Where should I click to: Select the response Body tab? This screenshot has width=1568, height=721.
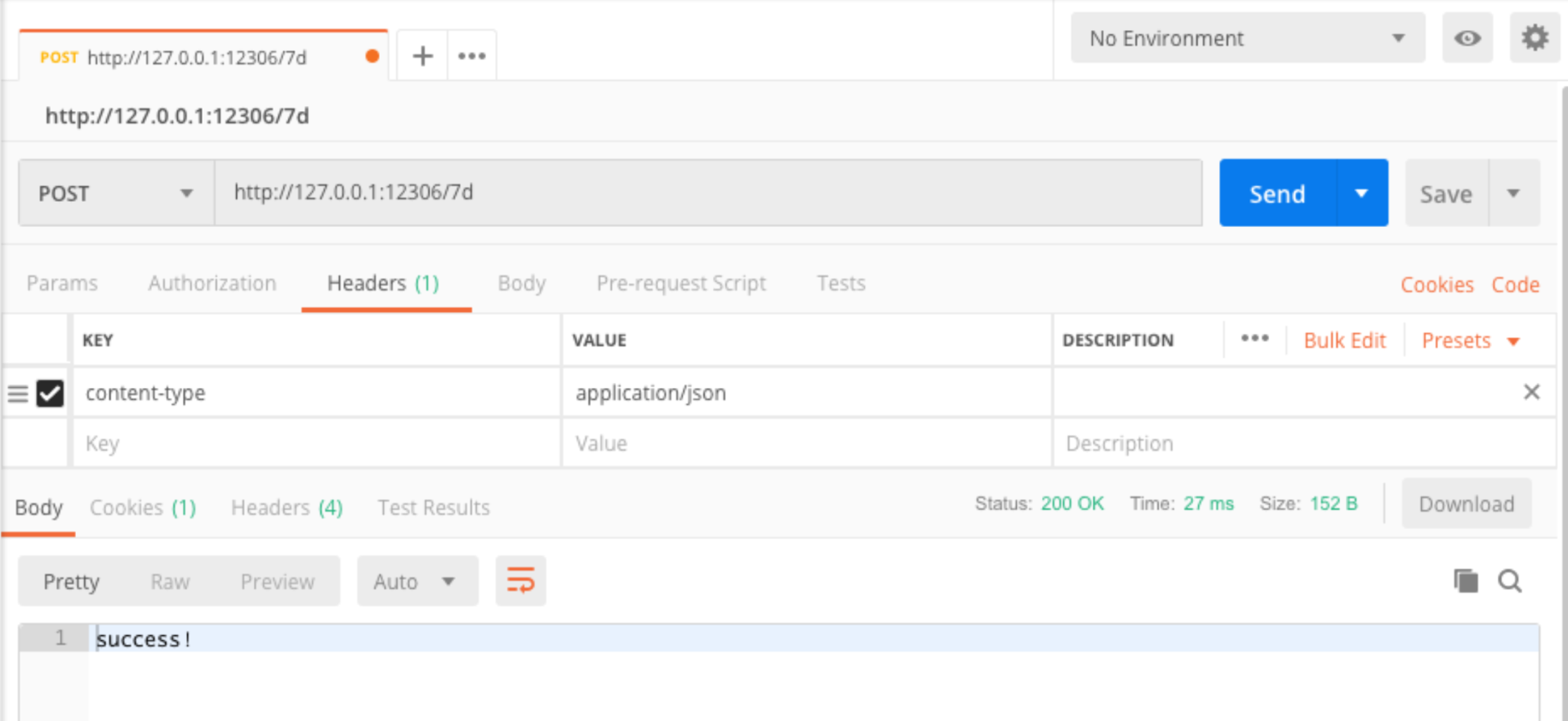click(38, 507)
